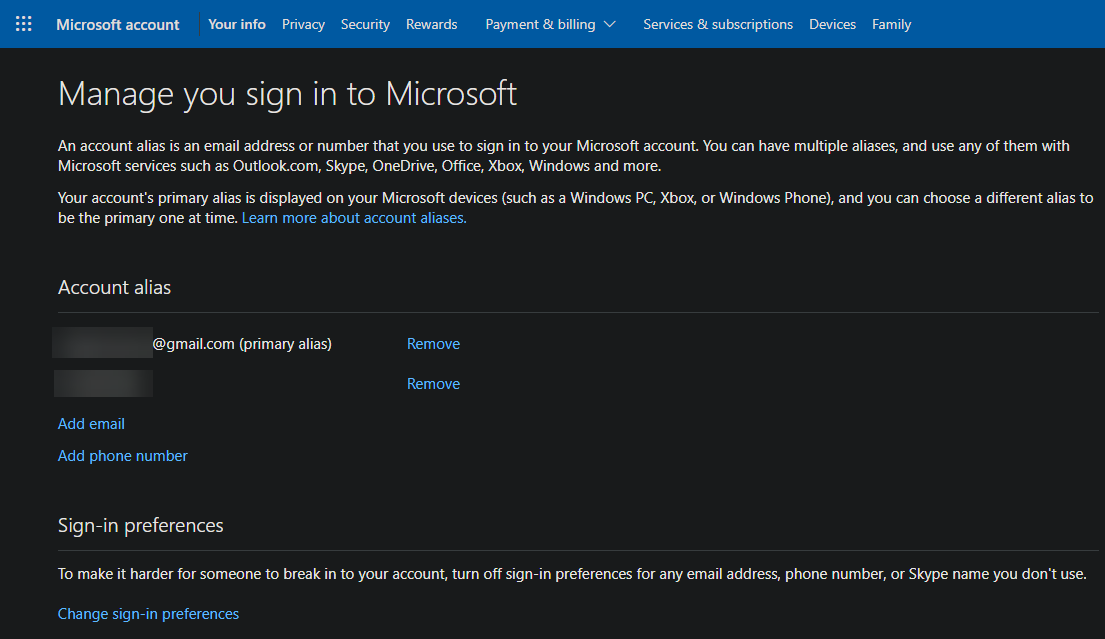
Task: View Services & subscriptions
Action: (x=718, y=24)
